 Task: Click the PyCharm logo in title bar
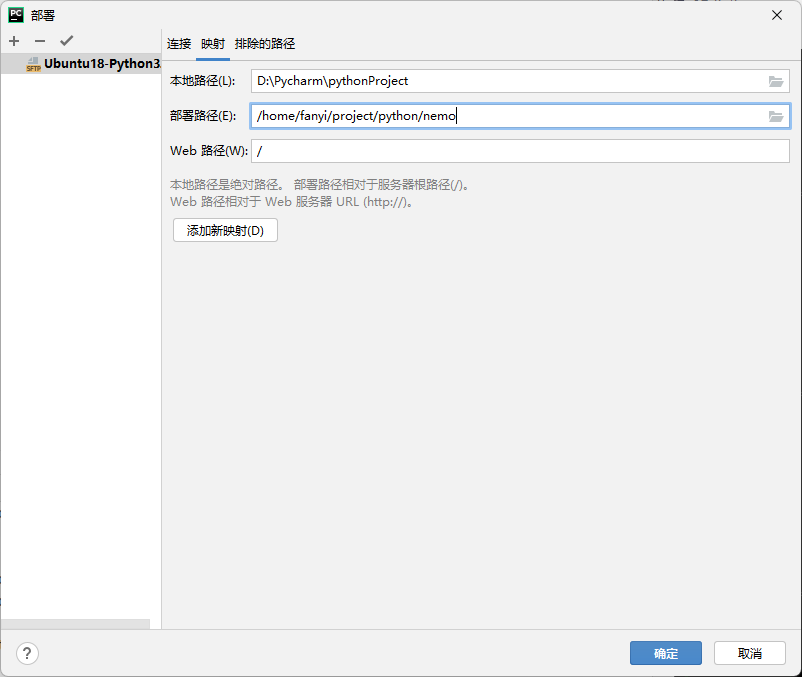(x=16, y=15)
